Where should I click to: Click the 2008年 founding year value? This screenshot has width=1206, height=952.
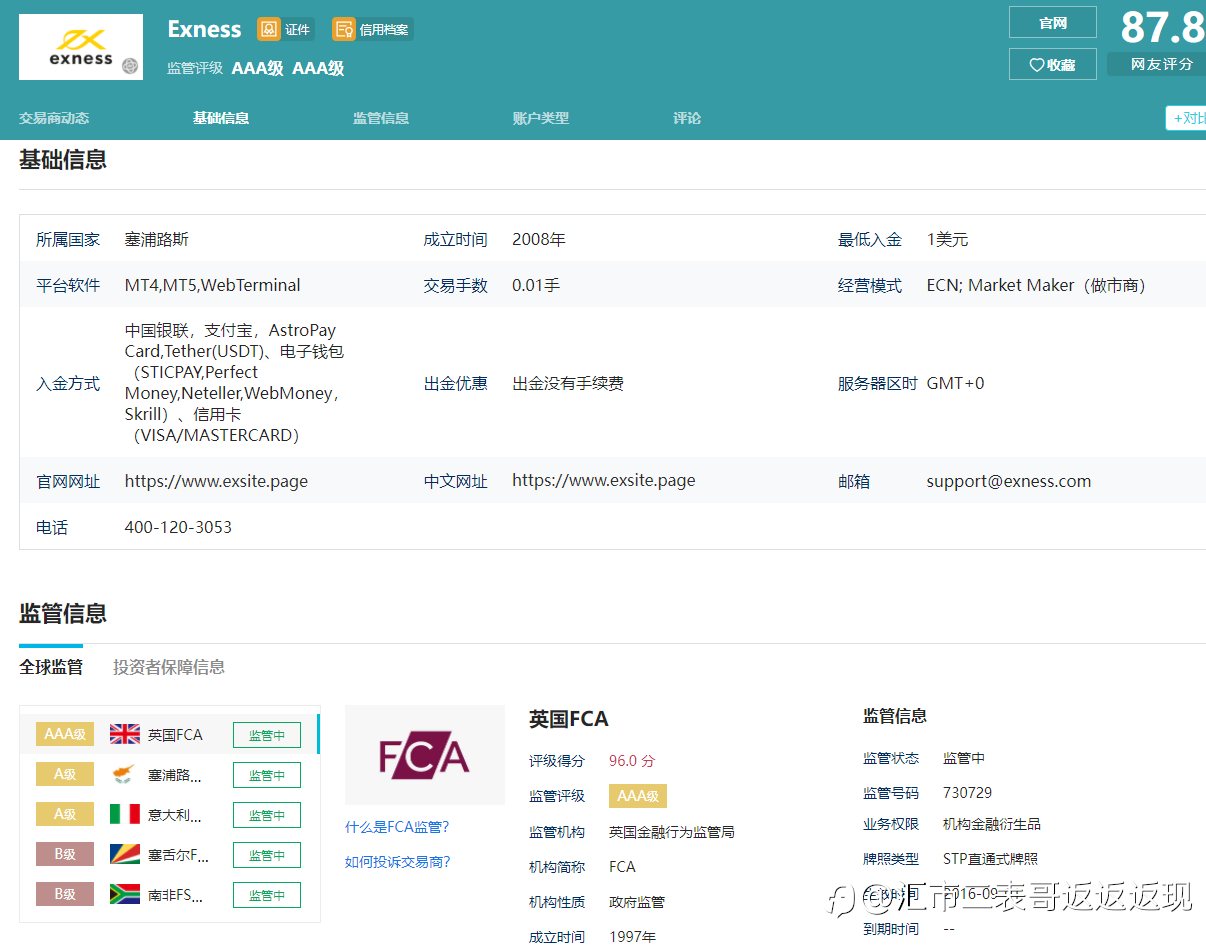539,240
